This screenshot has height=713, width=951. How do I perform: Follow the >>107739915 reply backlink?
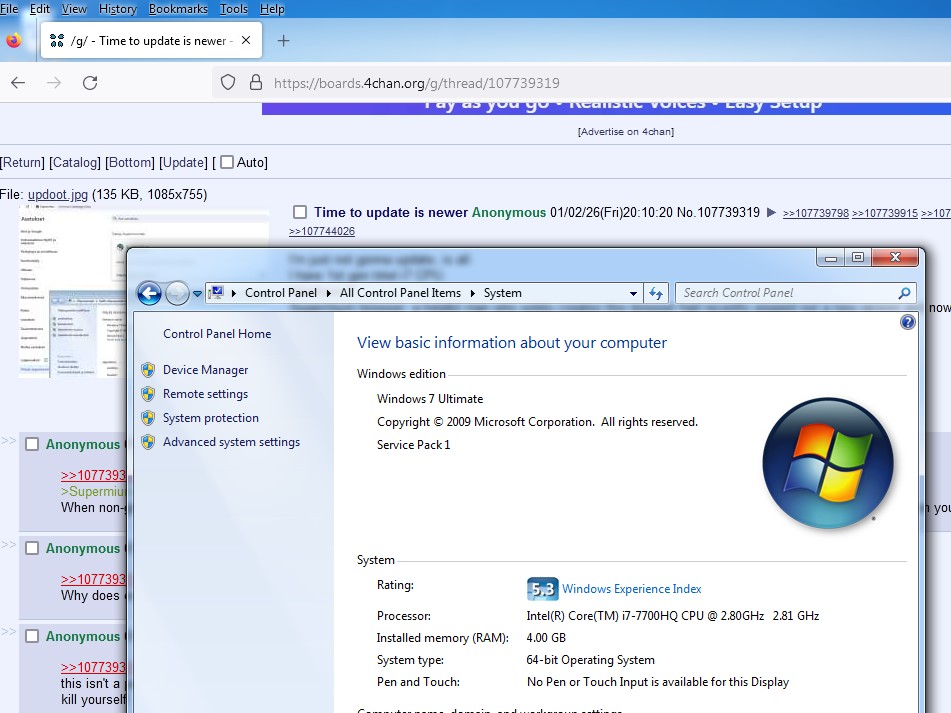coord(885,213)
